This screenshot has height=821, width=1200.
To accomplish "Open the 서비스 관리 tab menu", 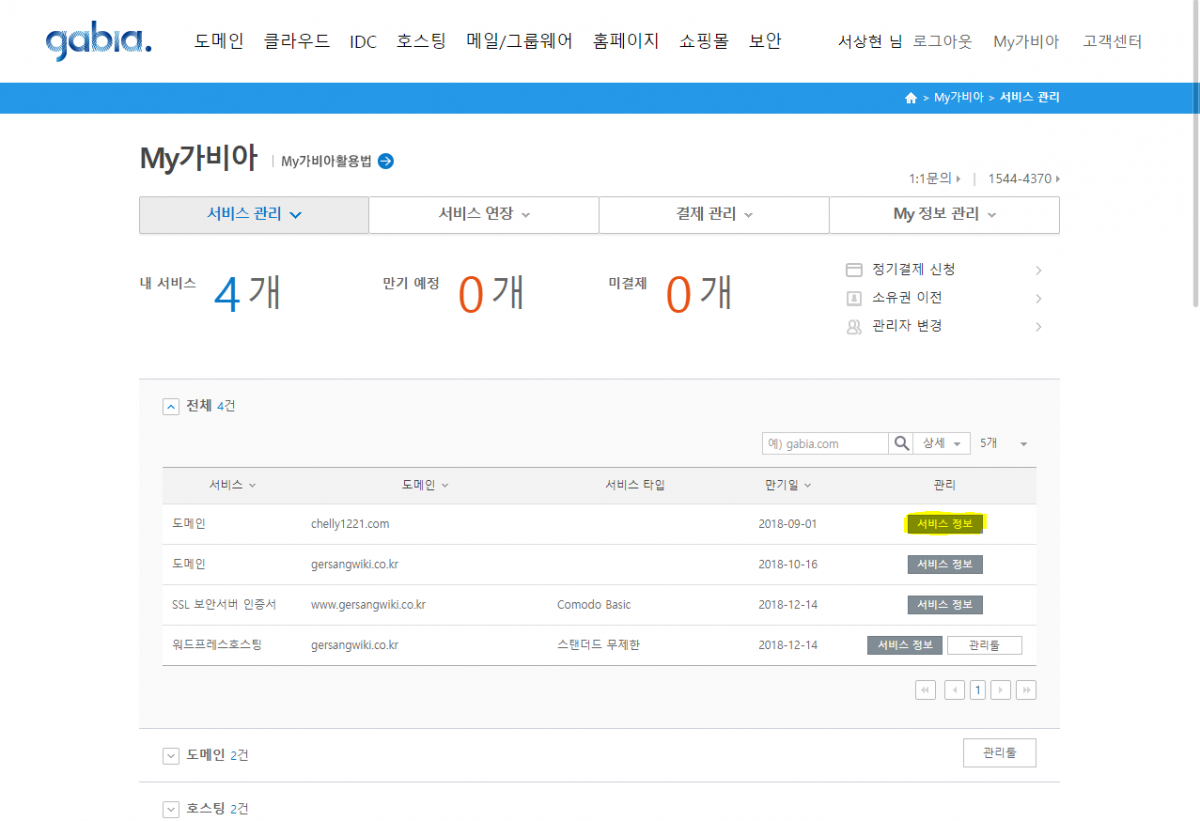I will click(254, 215).
